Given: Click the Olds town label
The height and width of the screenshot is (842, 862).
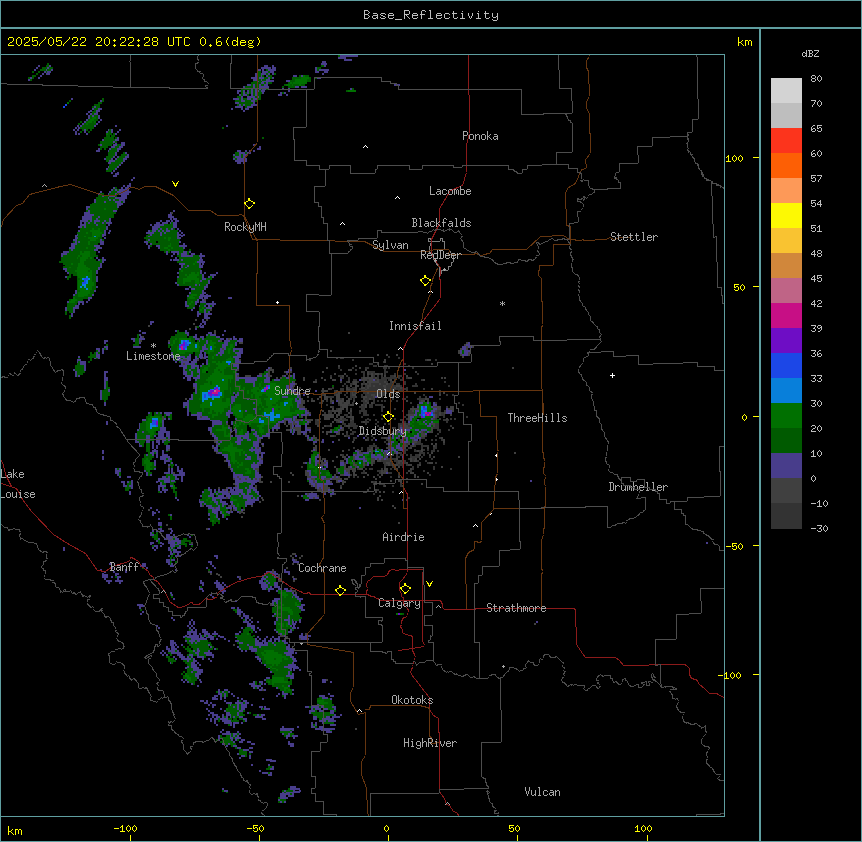Looking at the screenshot, I should pos(388,394).
